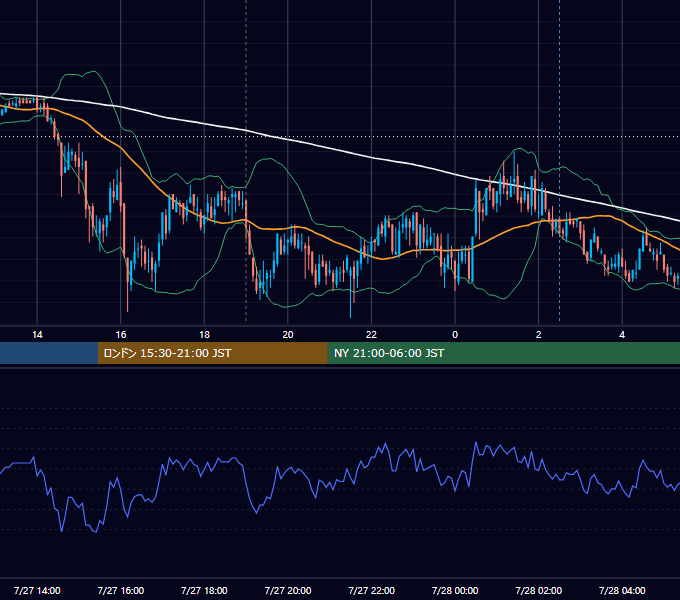Image resolution: width=680 pixels, height=600 pixels.
Task: Select the NY 21:00-06:00 JST session bar
Action: (x=503, y=353)
